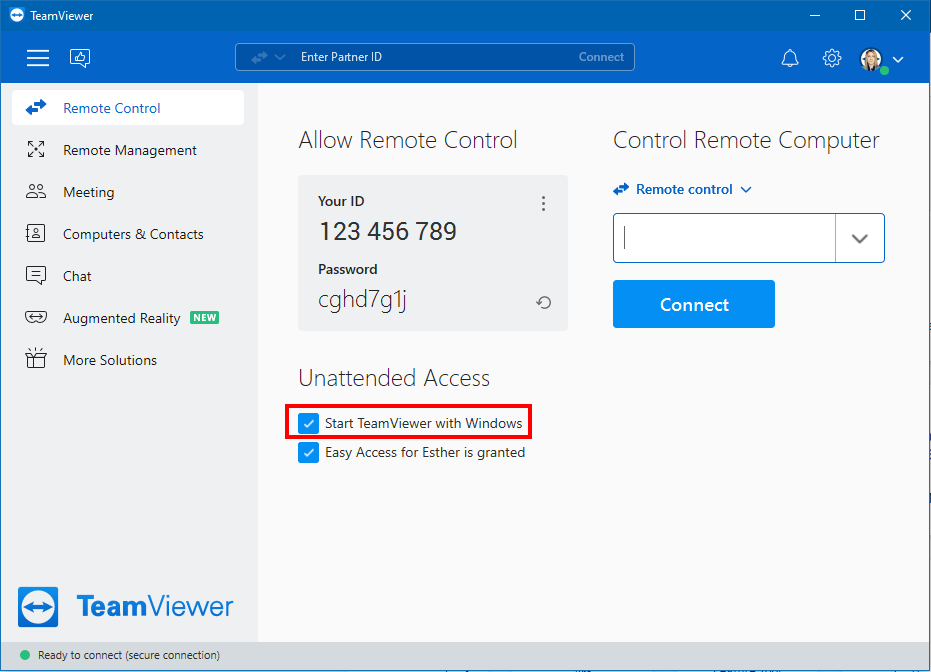The width and height of the screenshot is (931, 672).
Task: Open settings via gear icon
Action: click(x=832, y=58)
